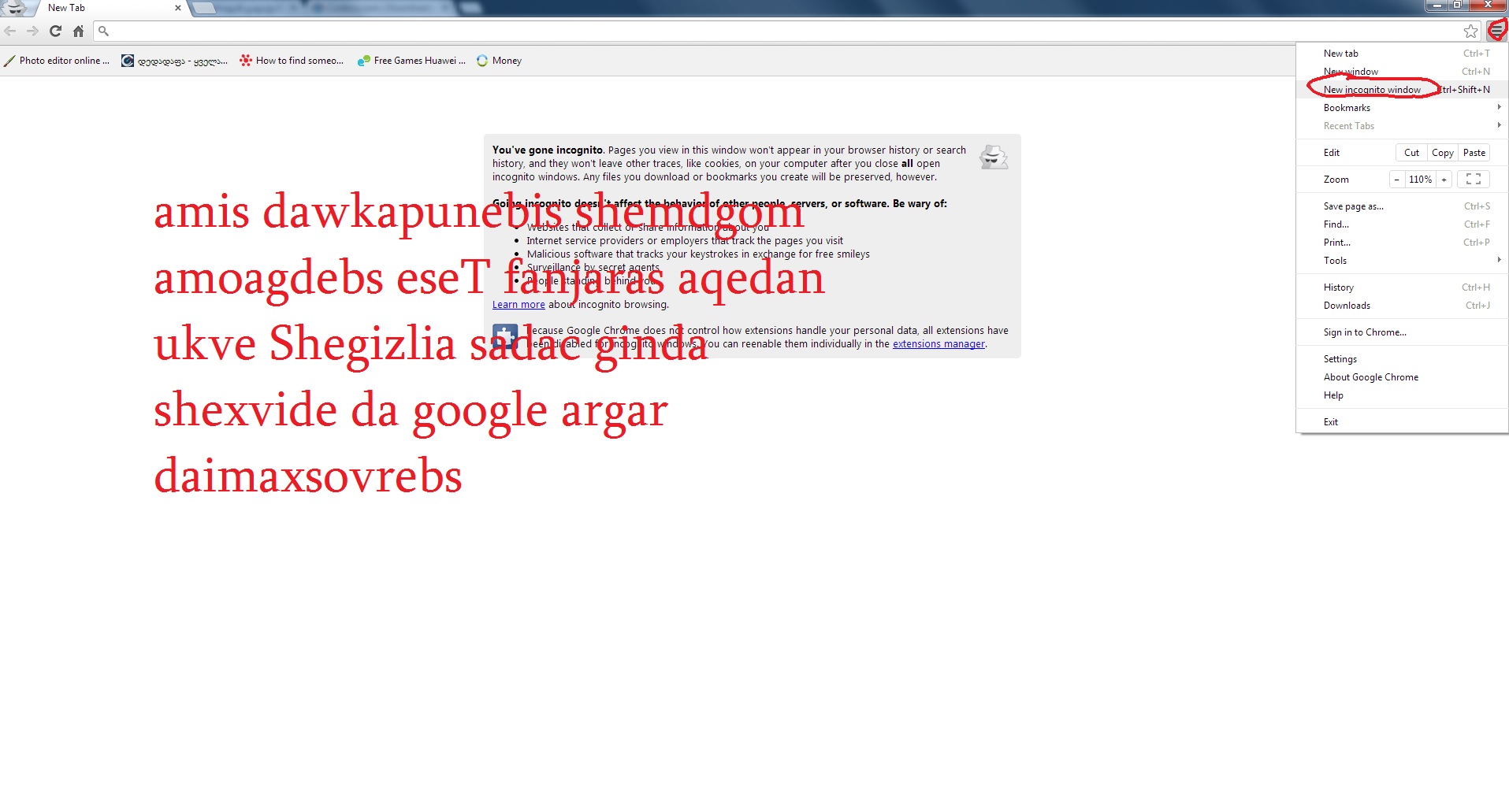This screenshot has height=812, width=1509.
Task: Choose New window from the menu
Action: 1402,72
